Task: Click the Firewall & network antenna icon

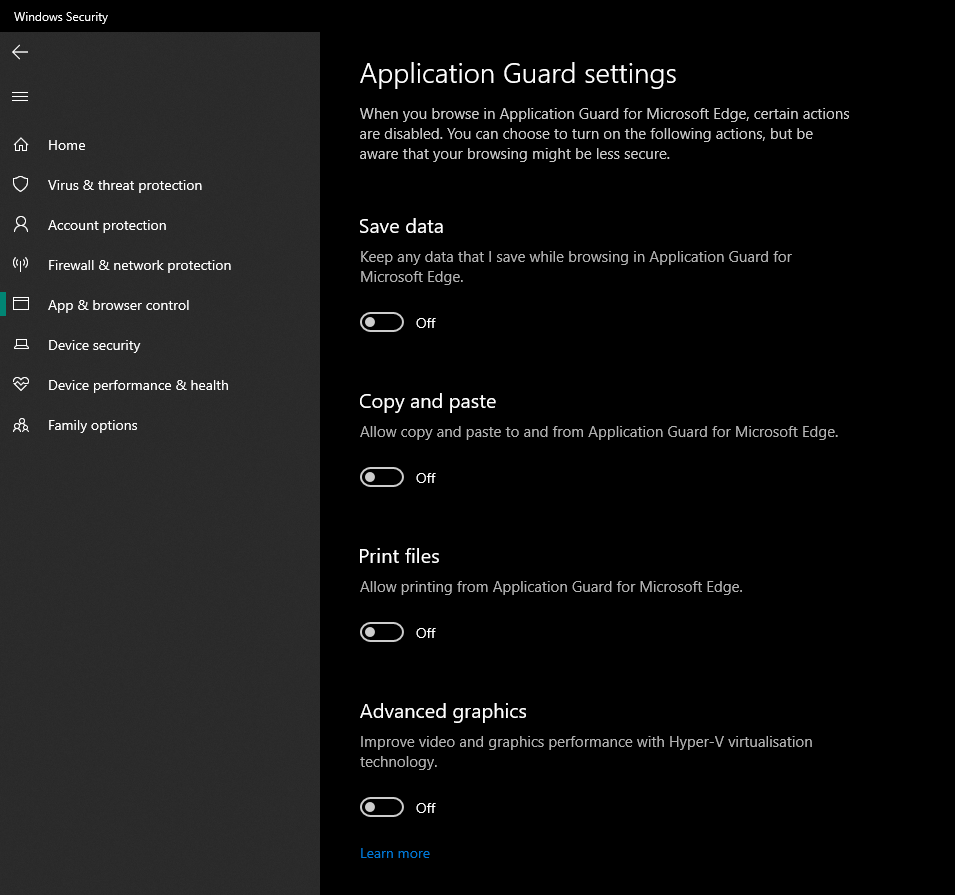Action: tap(20, 265)
